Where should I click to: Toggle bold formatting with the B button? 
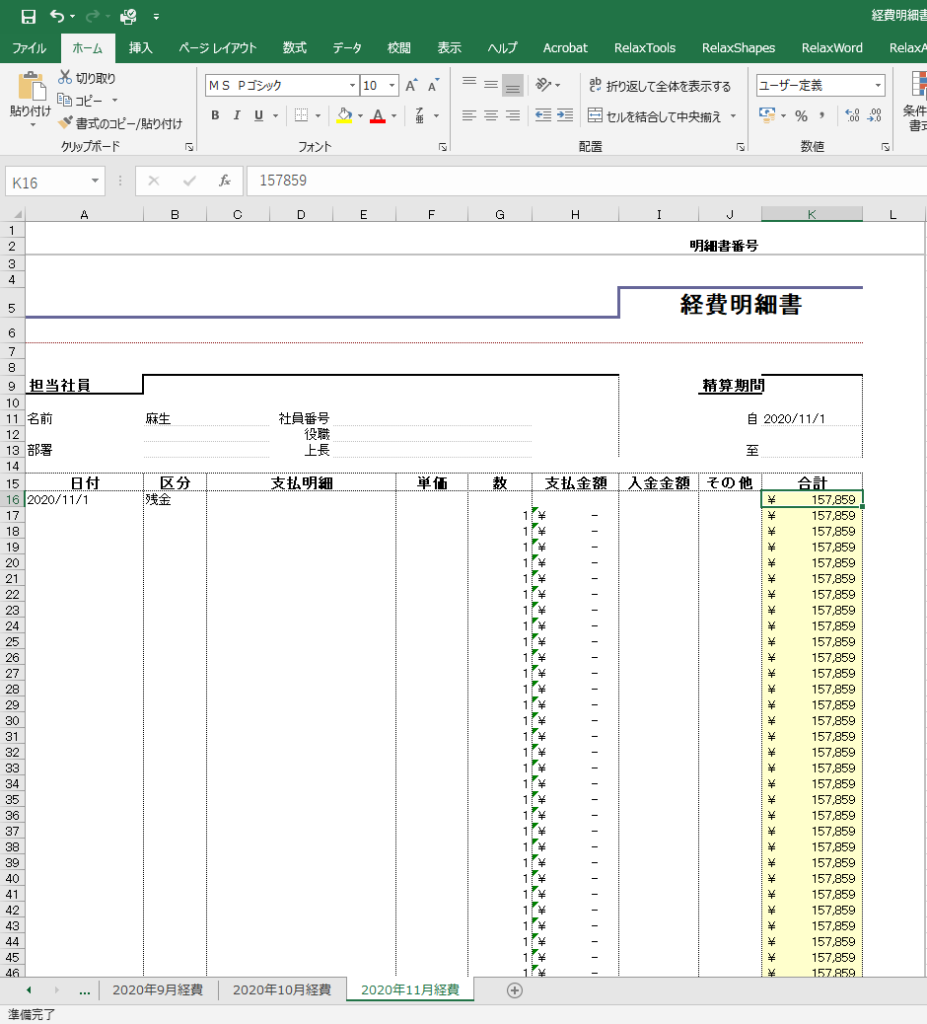(215, 116)
